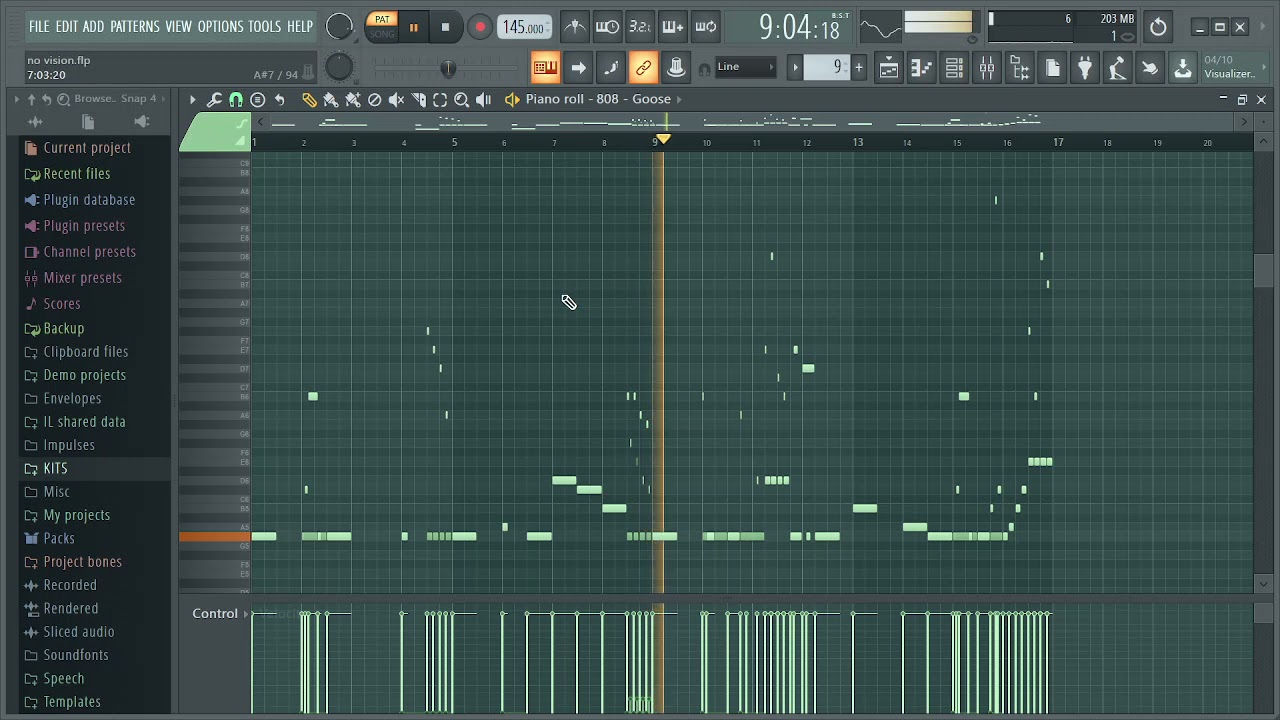This screenshot has height=720, width=1280.
Task: Select the Zoom magnifier tool
Action: point(462,99)
